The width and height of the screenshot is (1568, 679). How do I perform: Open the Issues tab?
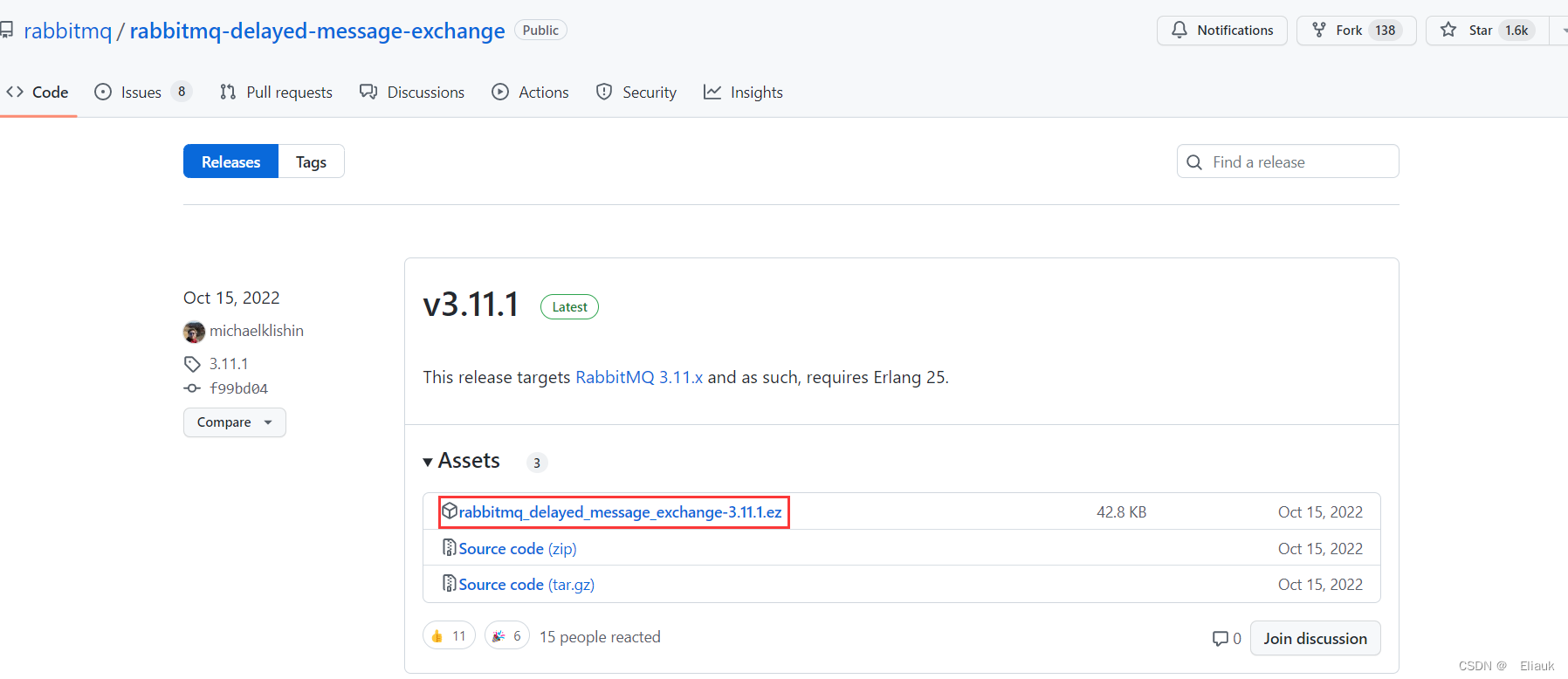[x=143, y=93]
